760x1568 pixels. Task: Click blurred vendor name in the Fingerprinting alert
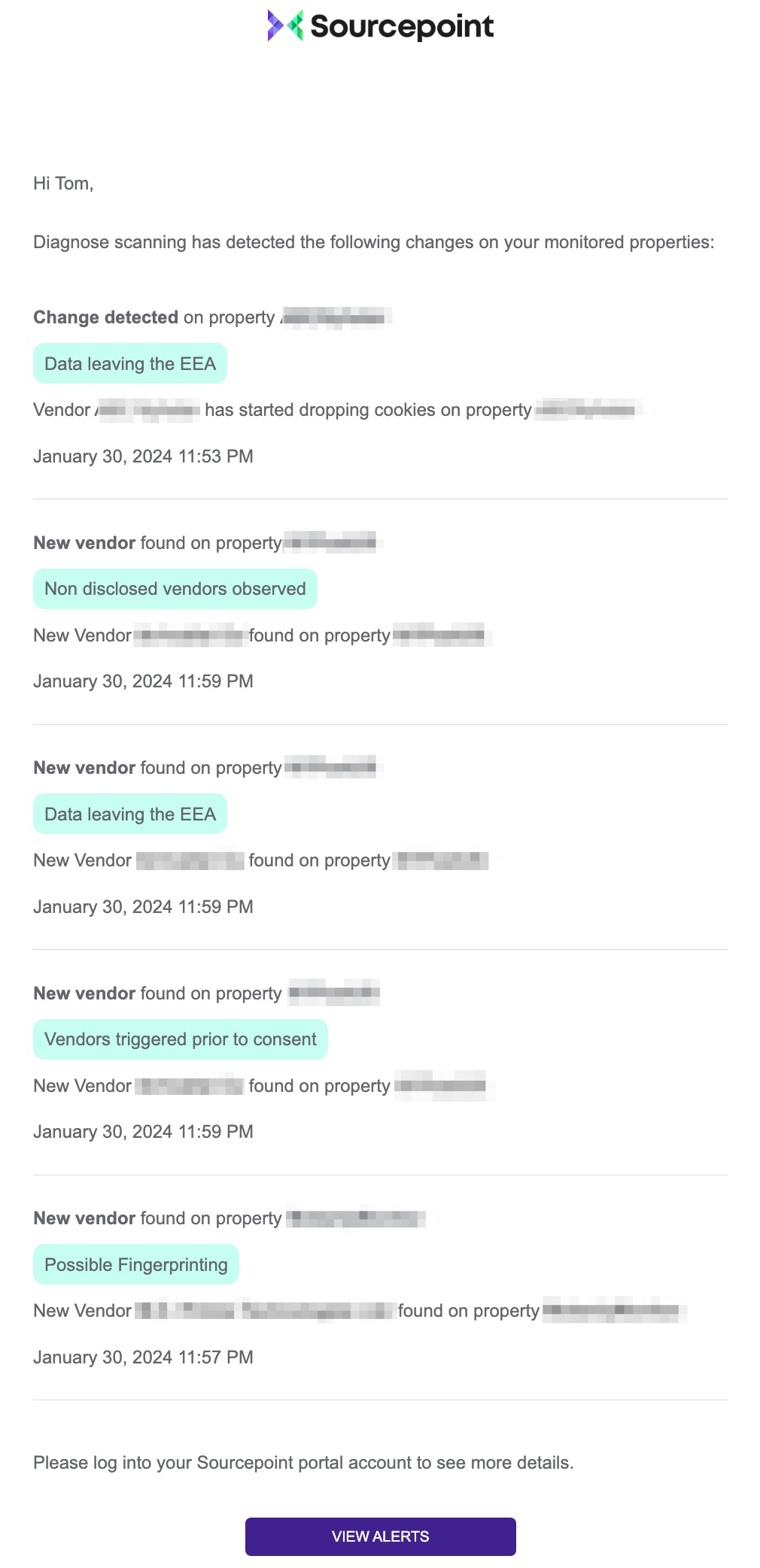(x=265, y=1311)
